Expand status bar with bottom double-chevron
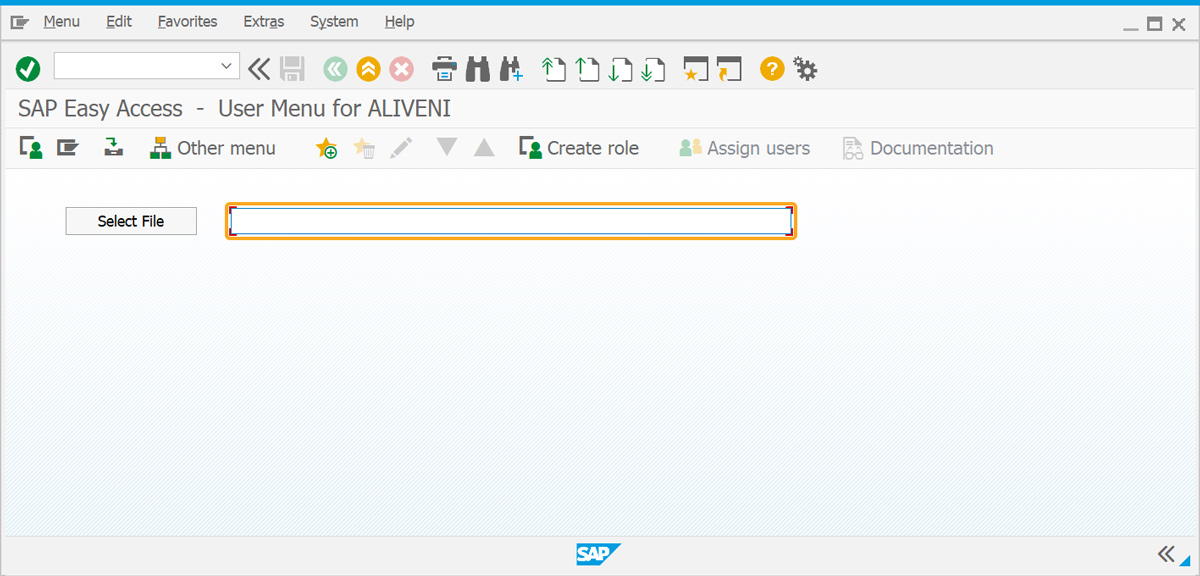Image resolution: width=1200 pixels, height=576 pixels. pos(1165,553)
